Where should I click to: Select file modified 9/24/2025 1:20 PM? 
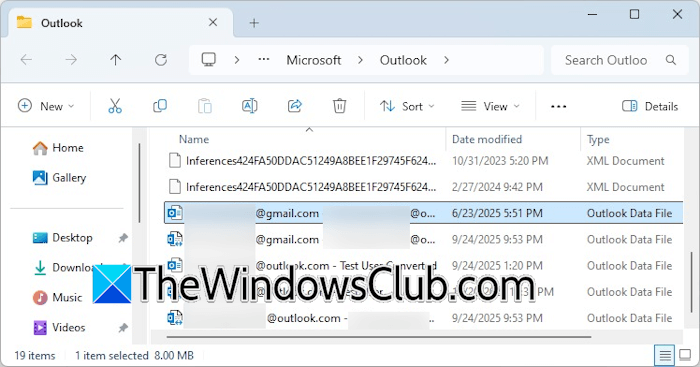423,266
